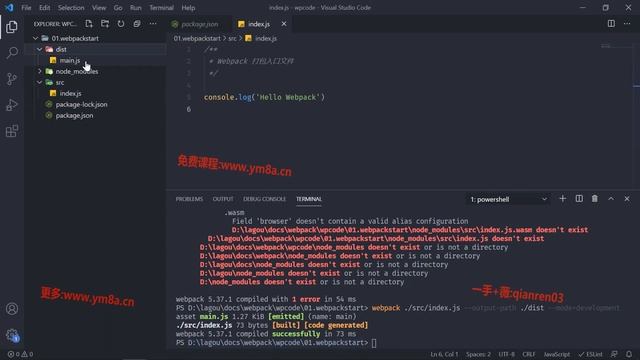Open the Manage gear settings icon
The image size is (640, 360).
(12, 335)
